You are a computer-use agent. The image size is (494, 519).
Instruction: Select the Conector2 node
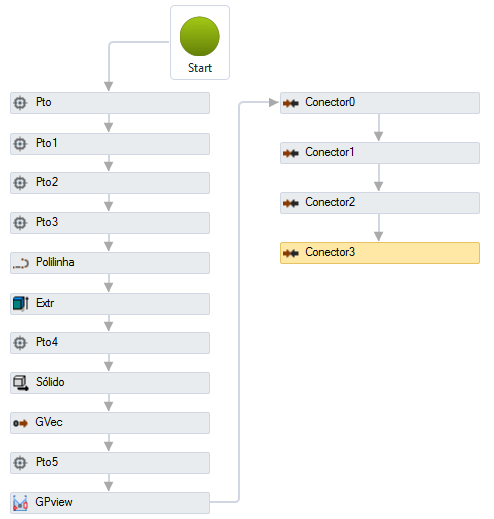[x=380, y=203]
